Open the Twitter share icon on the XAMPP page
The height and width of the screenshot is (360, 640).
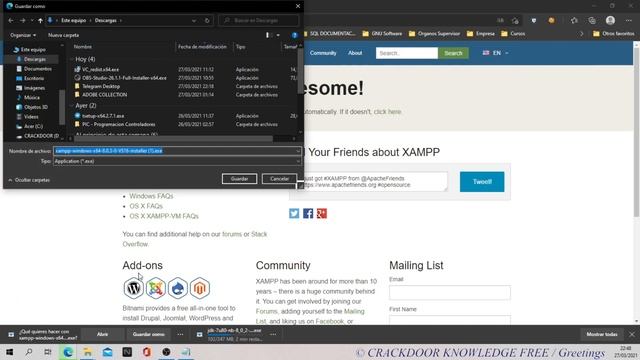click(294, 213)
